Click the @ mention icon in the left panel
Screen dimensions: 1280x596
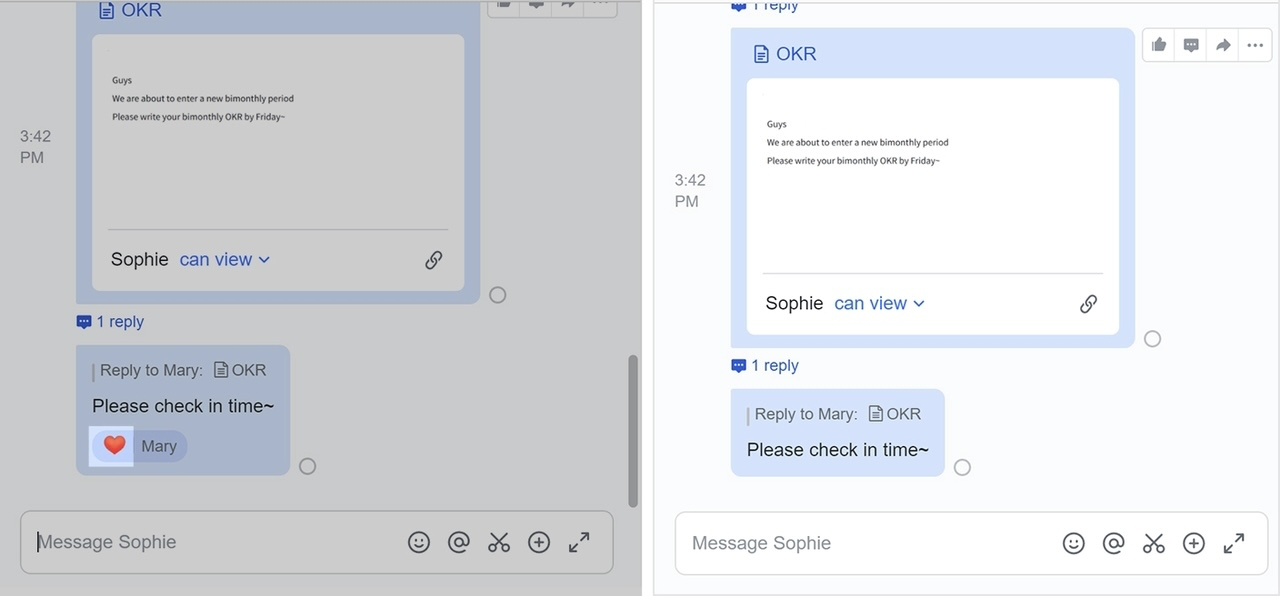coord(459,542)
